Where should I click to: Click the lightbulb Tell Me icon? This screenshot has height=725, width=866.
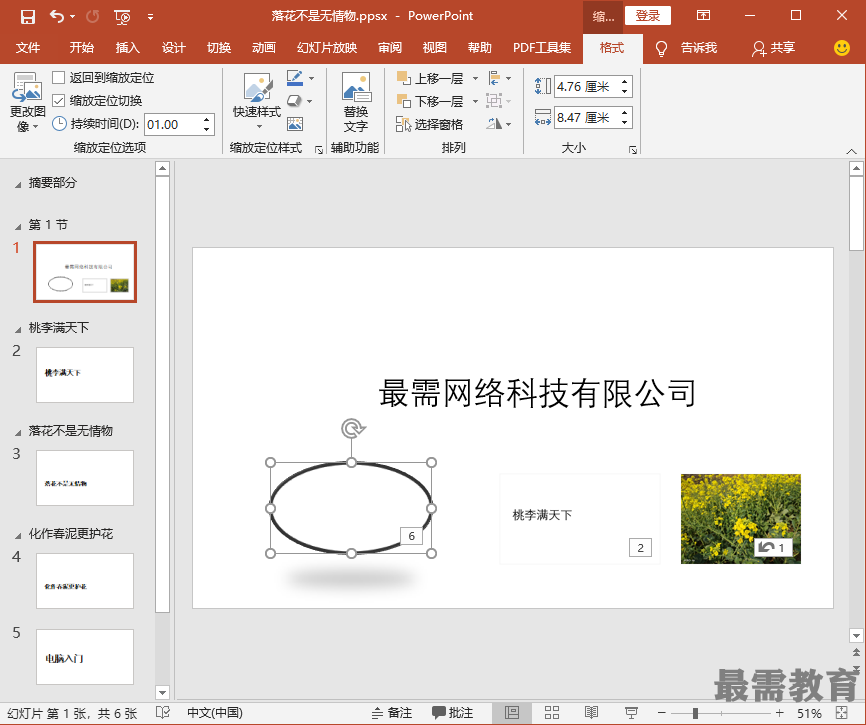tap(661, 49)
